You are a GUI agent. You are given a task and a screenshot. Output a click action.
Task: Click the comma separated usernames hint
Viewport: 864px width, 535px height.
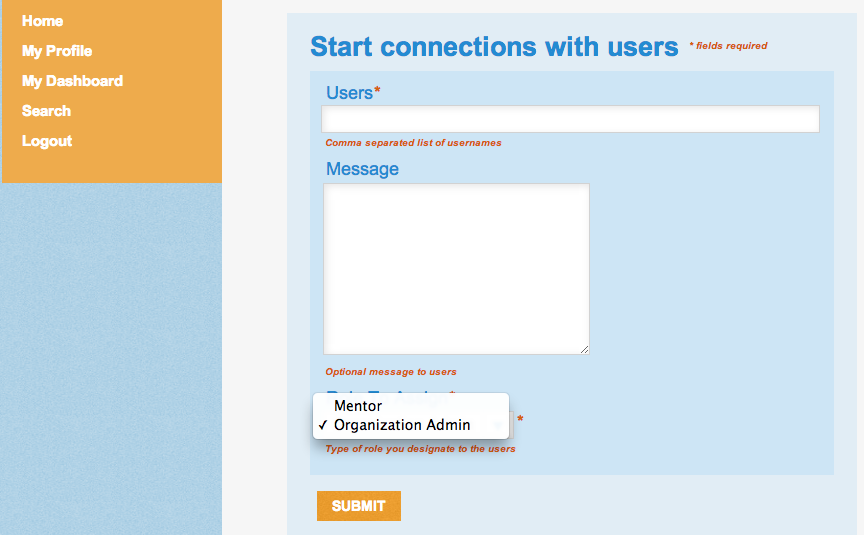click(x=413, y=143)
